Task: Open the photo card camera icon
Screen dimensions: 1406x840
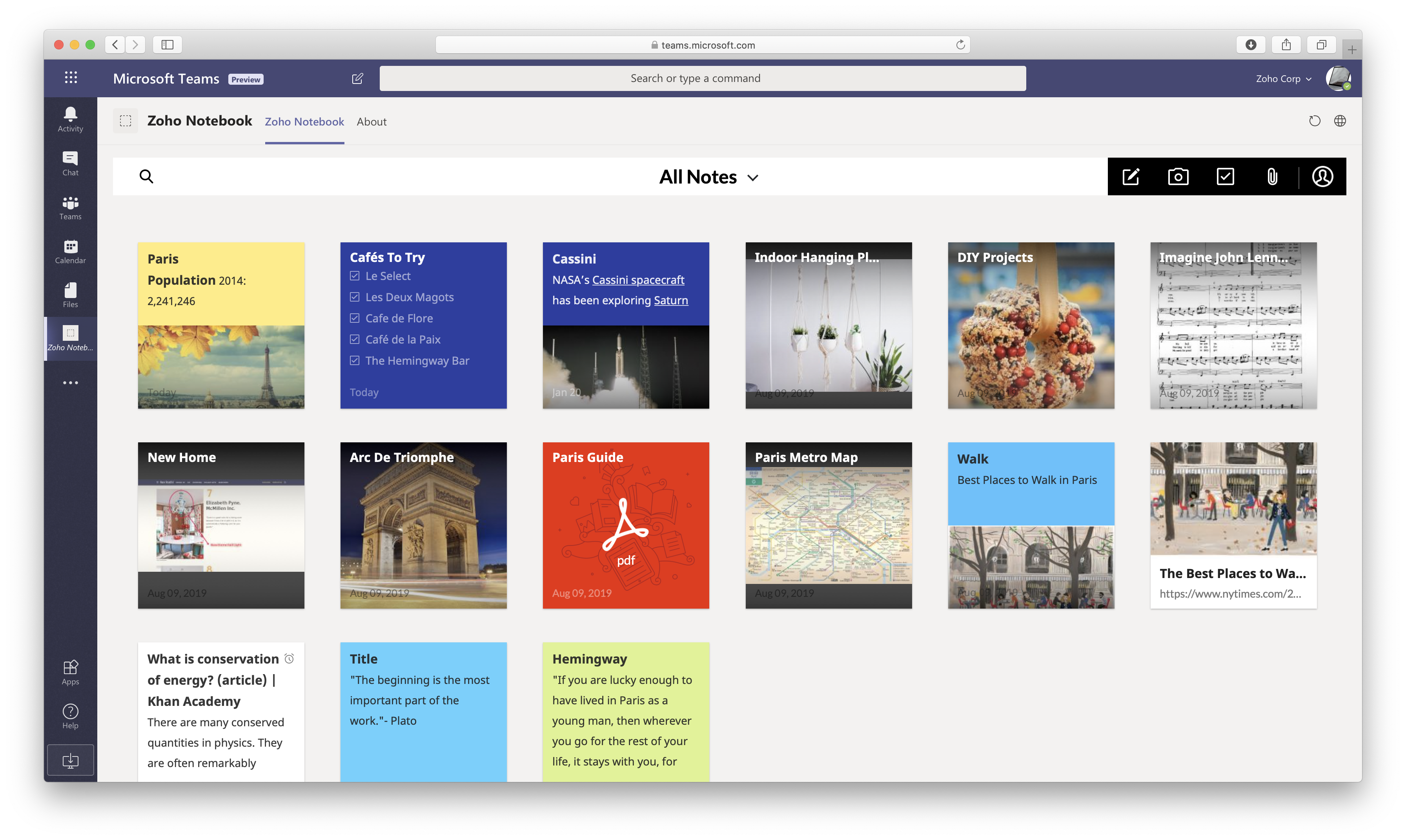Action: (x=1178, y=176)
